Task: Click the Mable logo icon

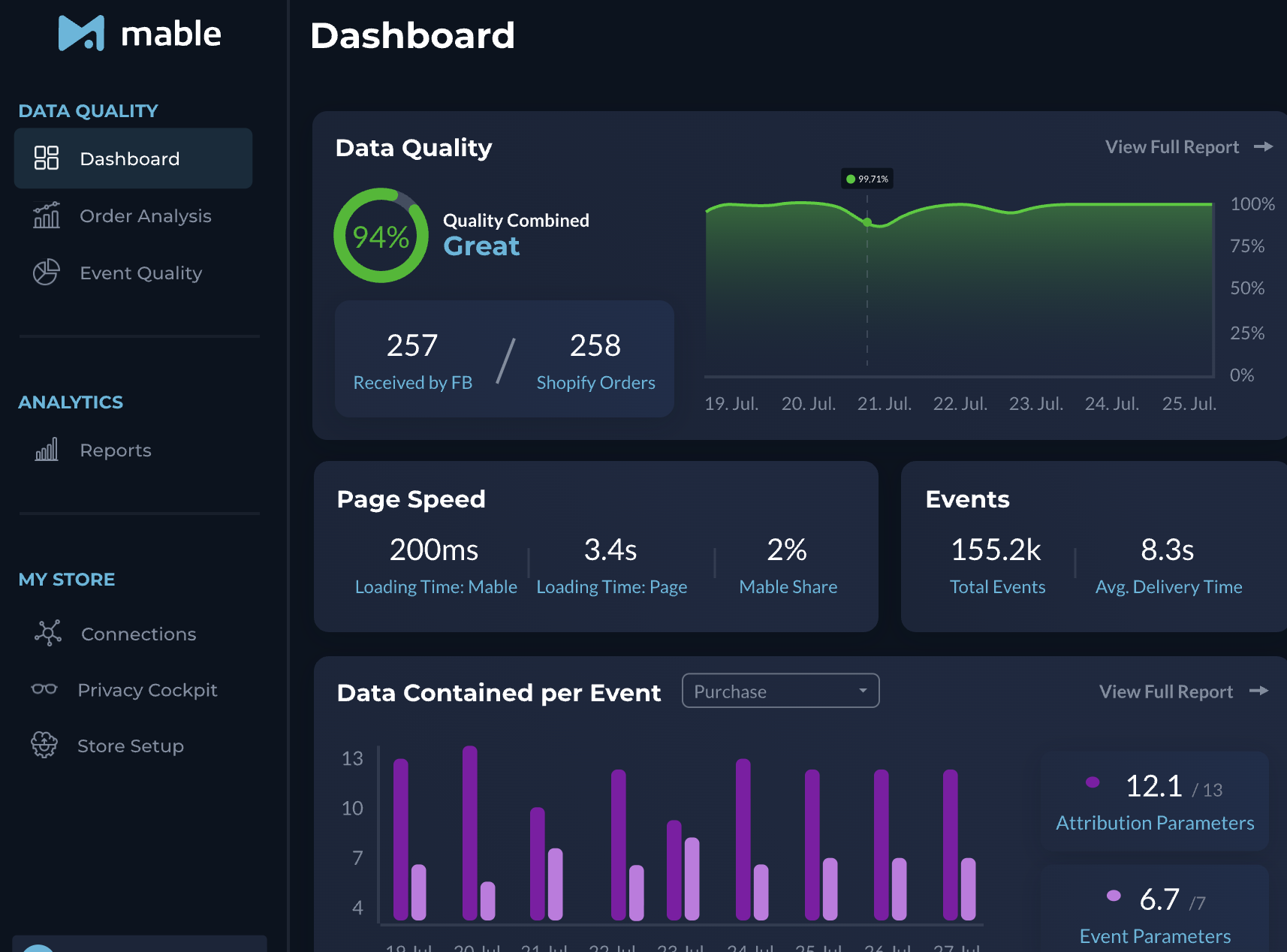Action: [81, 34]
